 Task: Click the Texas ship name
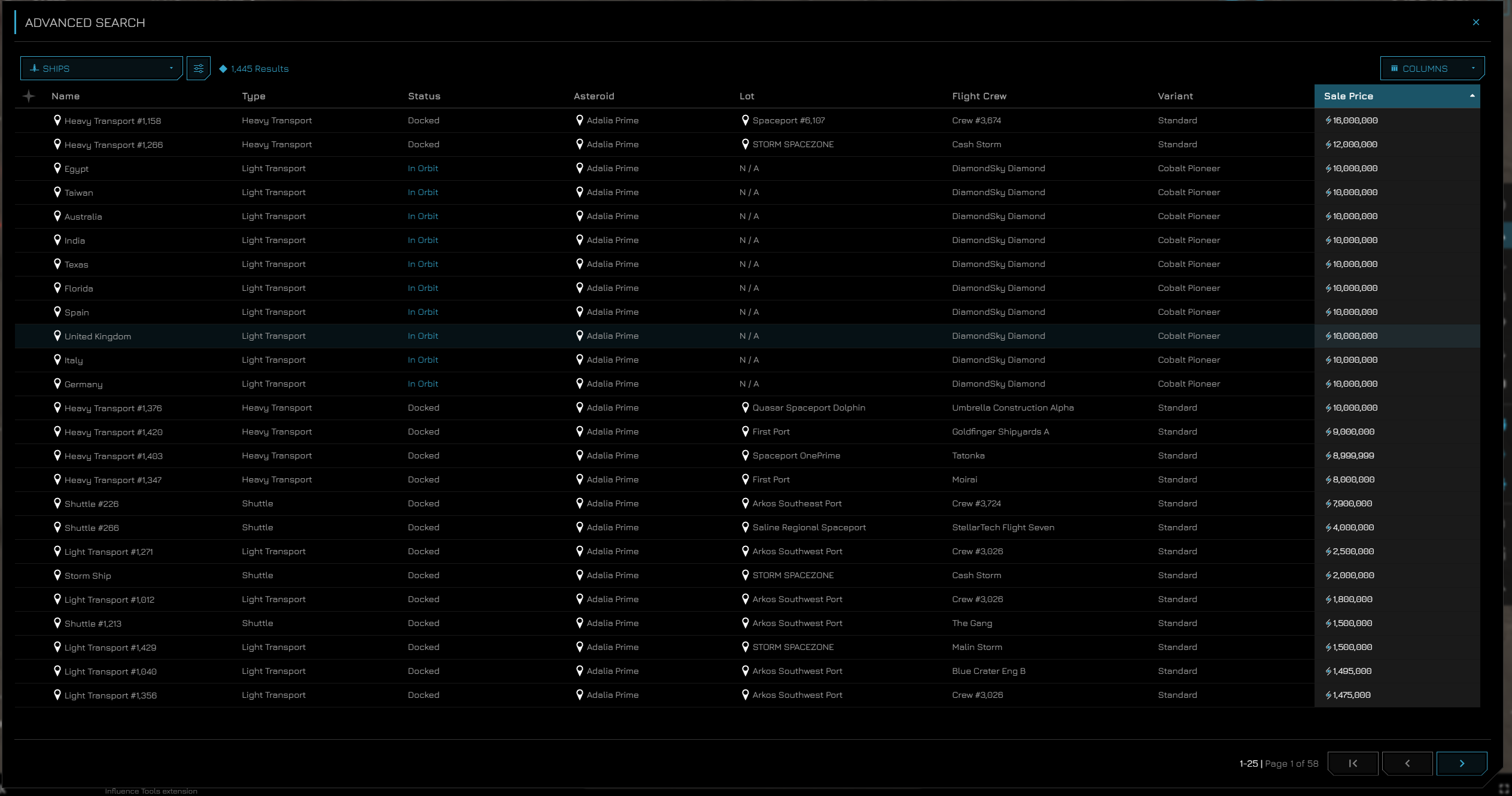[x=76, y=265]
